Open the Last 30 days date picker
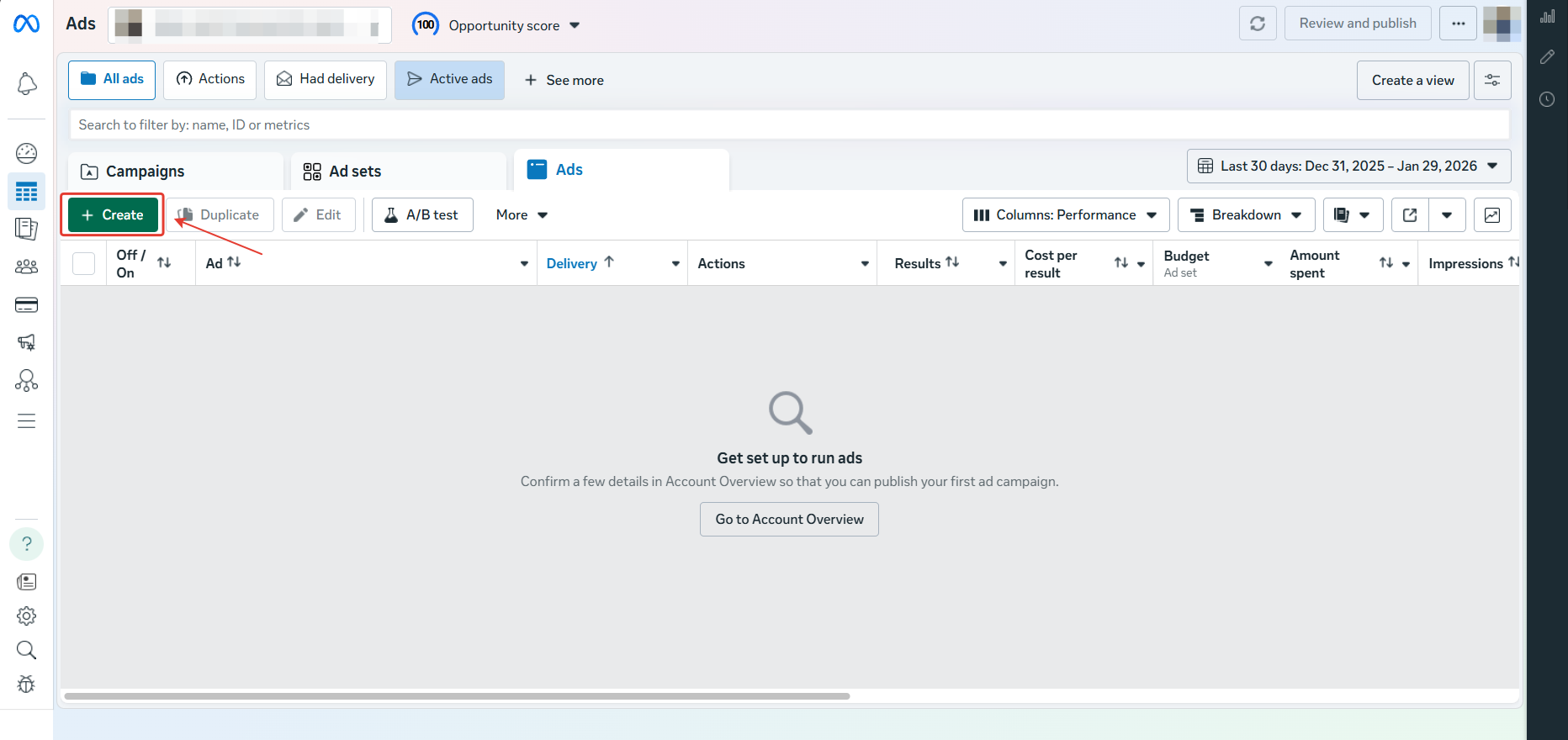 pos(1348,166)
